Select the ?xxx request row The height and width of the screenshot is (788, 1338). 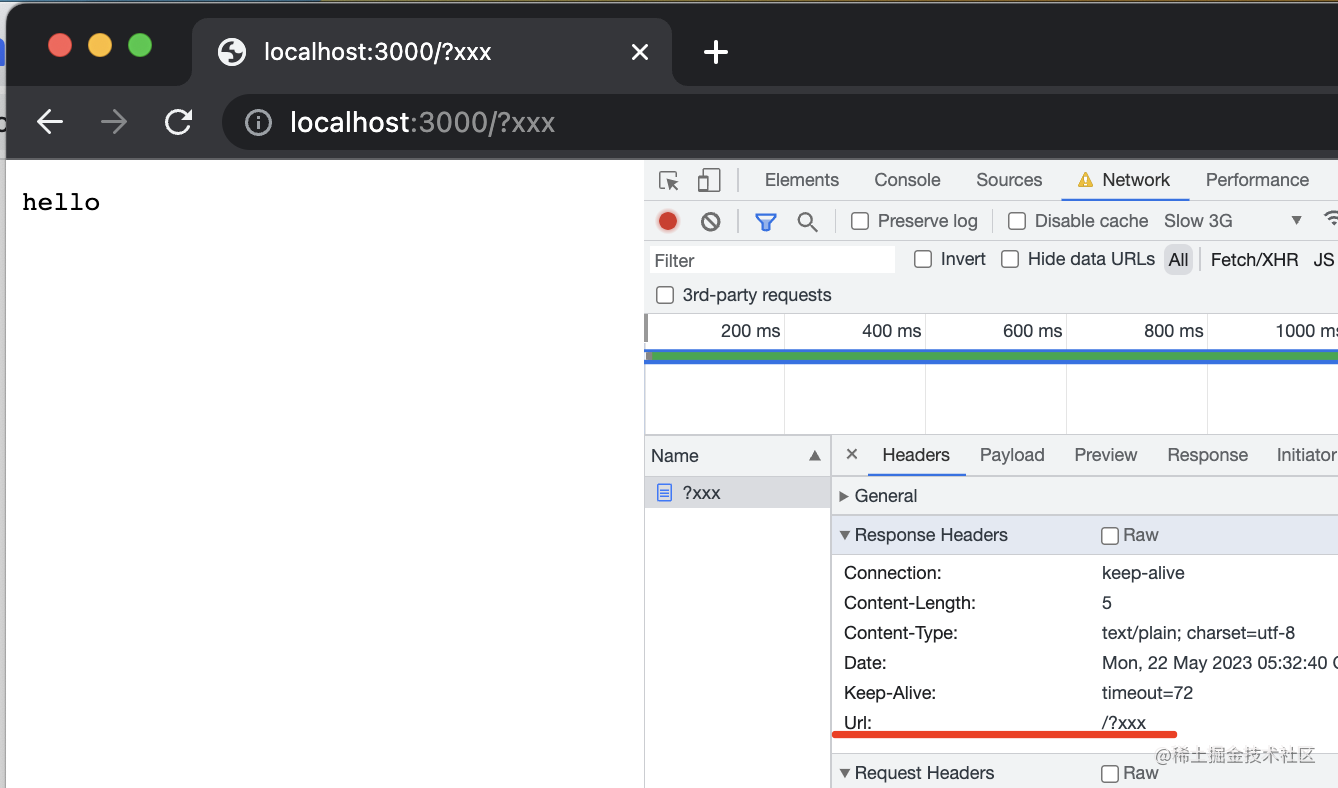point(737,493)
